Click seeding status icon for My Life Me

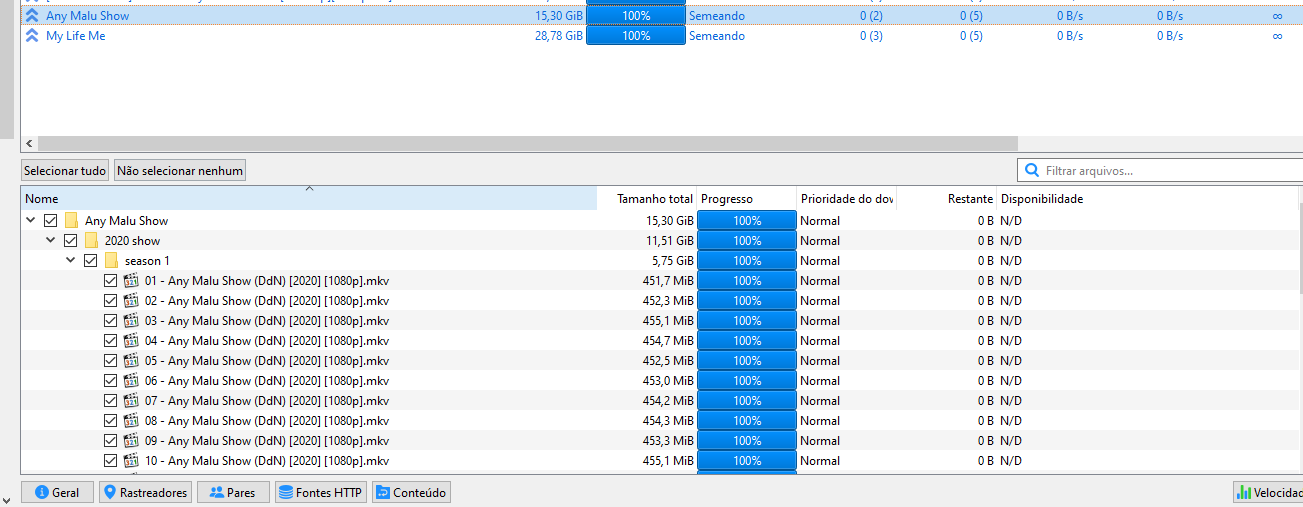tap(32, 36)
